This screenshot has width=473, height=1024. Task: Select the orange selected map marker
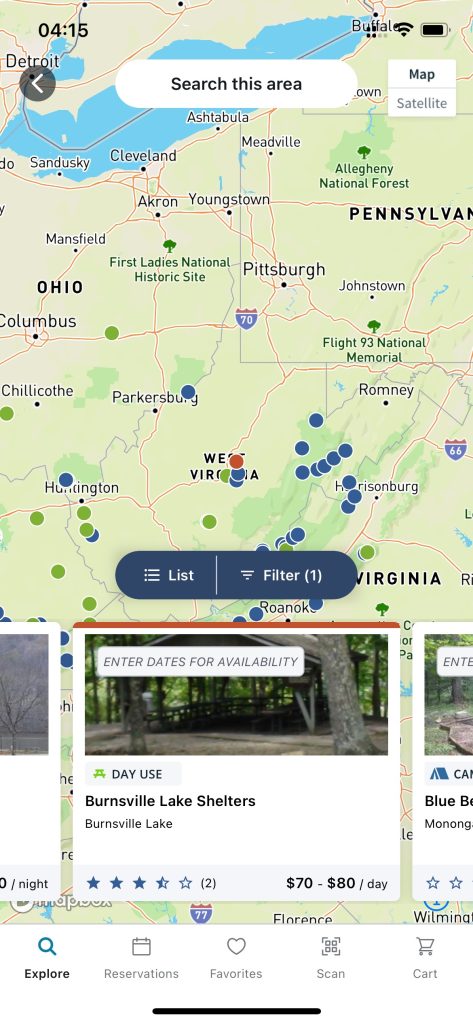236,462
